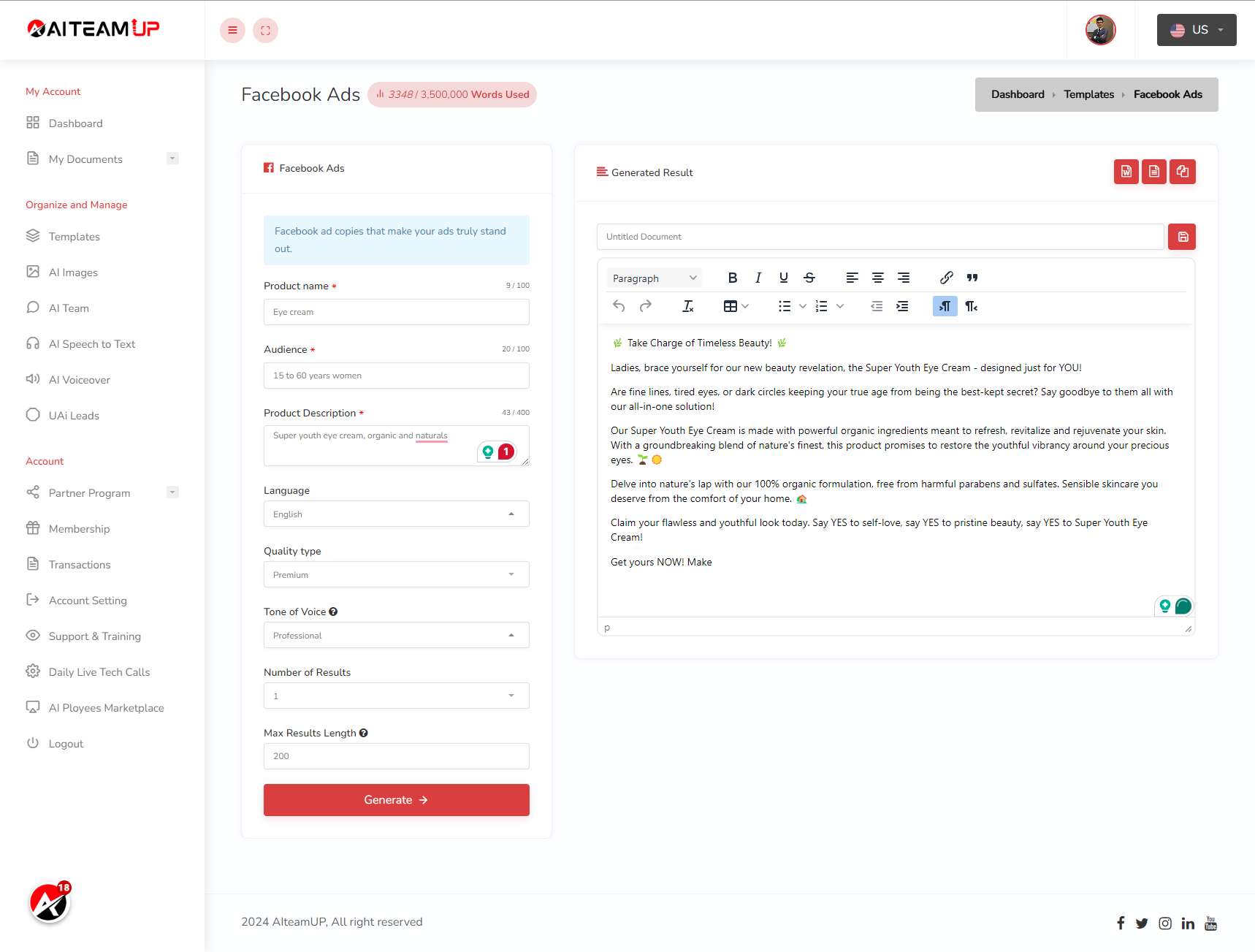Redo edit in the editor
The height and width of the screenshot is (952, 1255).
pos(646,306)
